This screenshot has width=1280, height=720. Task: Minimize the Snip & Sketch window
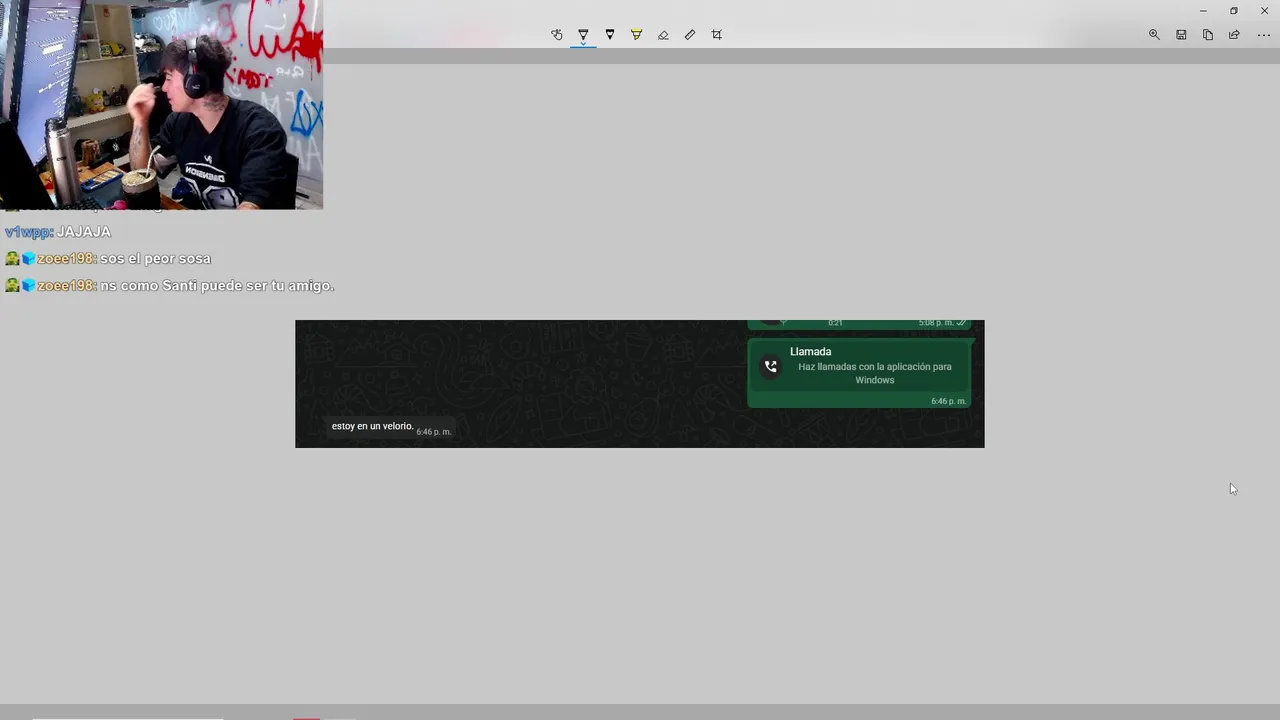[x=1203, y=11]
